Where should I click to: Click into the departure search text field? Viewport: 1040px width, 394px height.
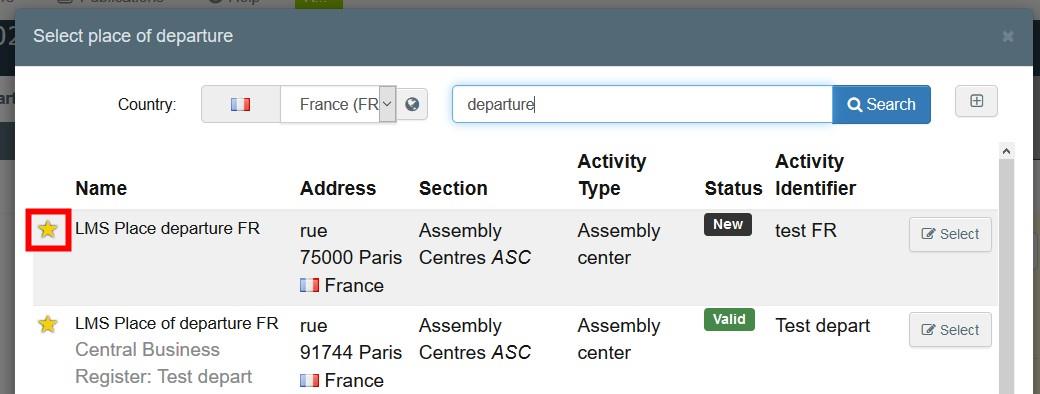[642, 104]
